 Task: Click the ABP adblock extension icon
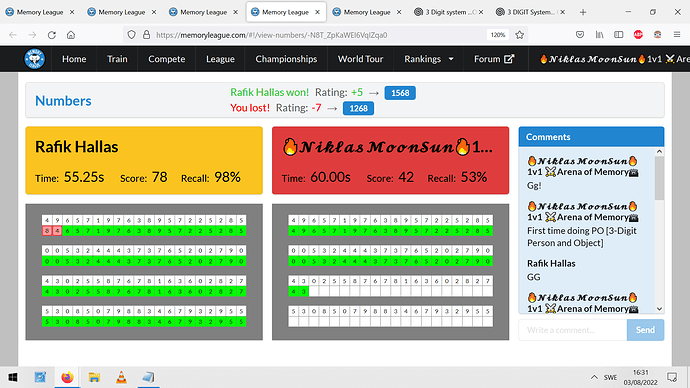(x=638, y=35)
